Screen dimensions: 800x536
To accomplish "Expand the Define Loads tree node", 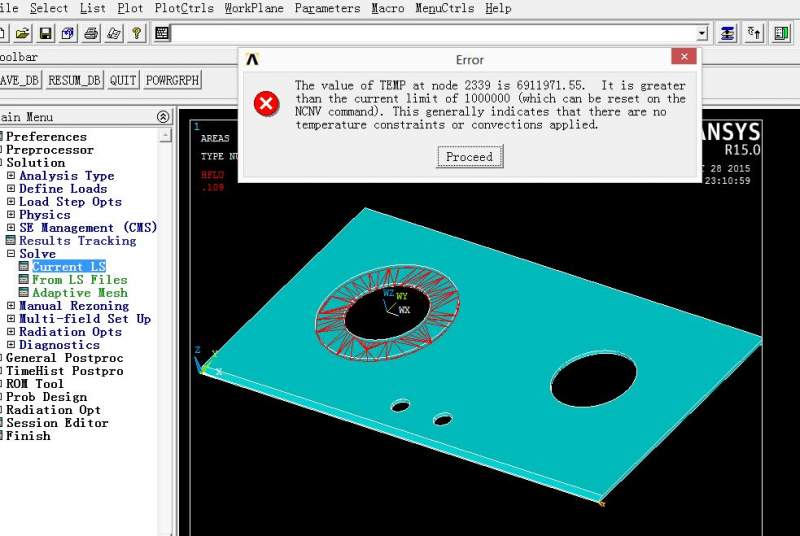I will click(11, 188).
